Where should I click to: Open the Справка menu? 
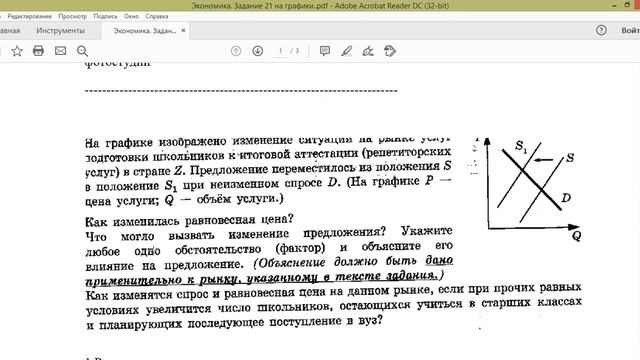click(157, 16)
